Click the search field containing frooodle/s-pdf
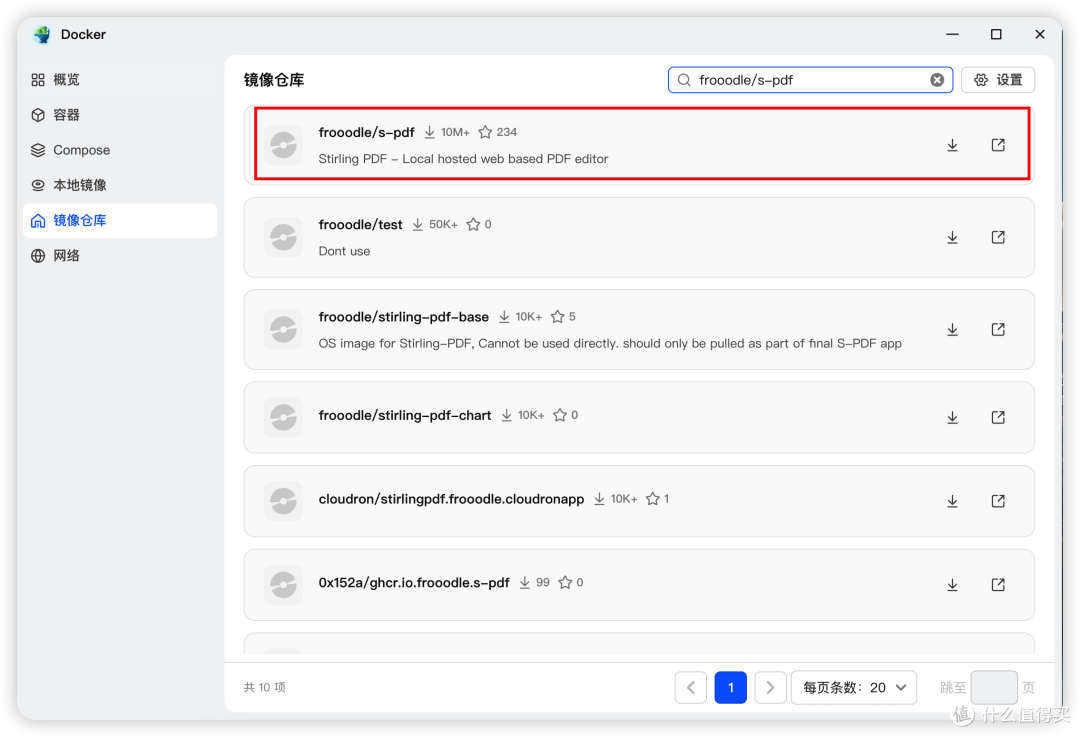Image resolution: width=1080 pixels, height=737 pixels. 810,80
